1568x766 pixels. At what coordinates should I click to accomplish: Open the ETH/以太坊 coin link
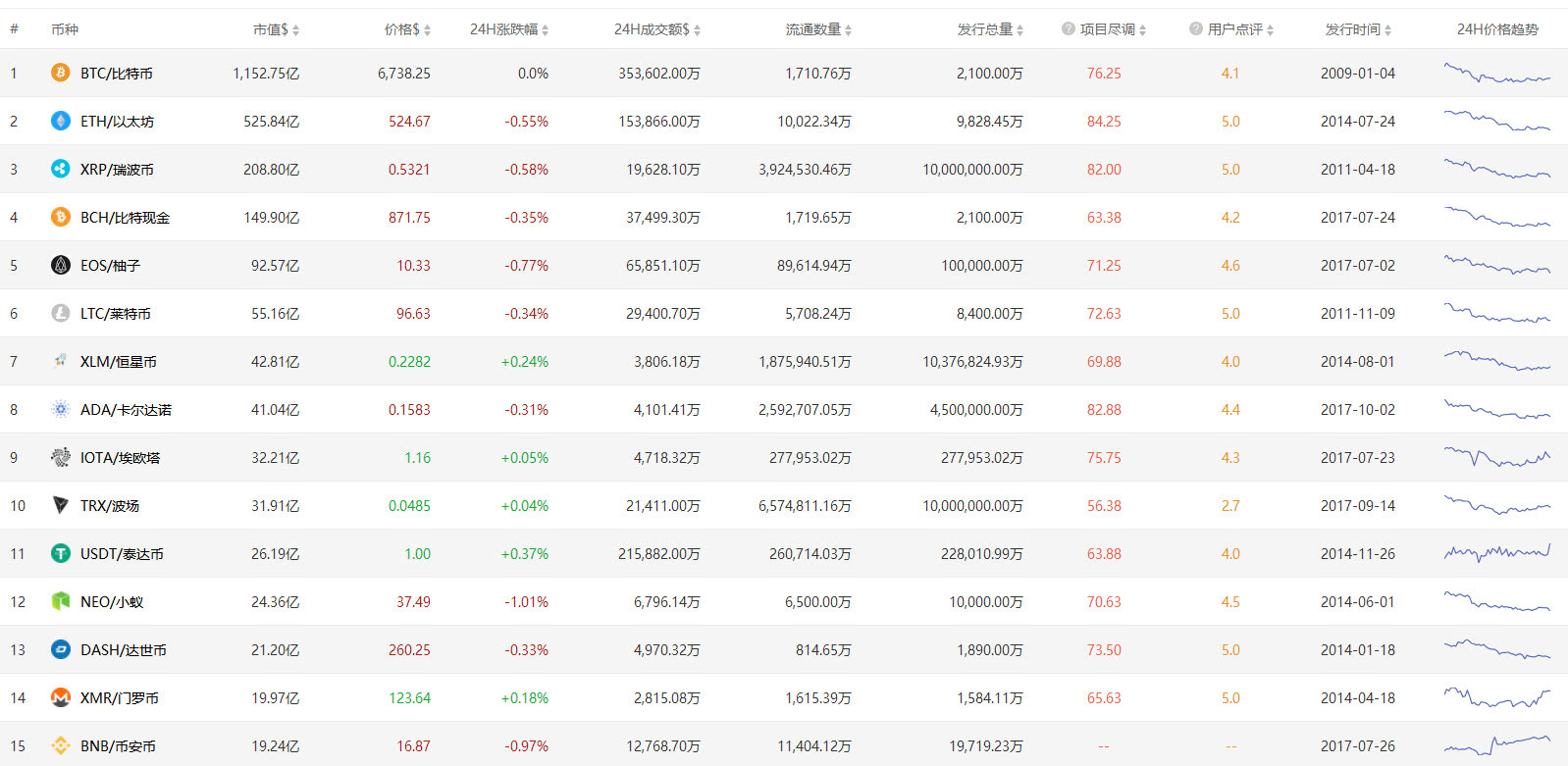click(118, 122)
